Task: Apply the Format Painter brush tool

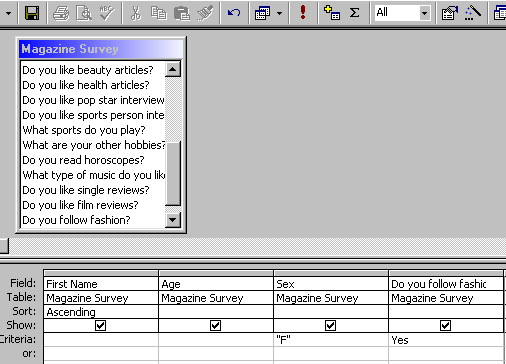Action: point(205,13)
